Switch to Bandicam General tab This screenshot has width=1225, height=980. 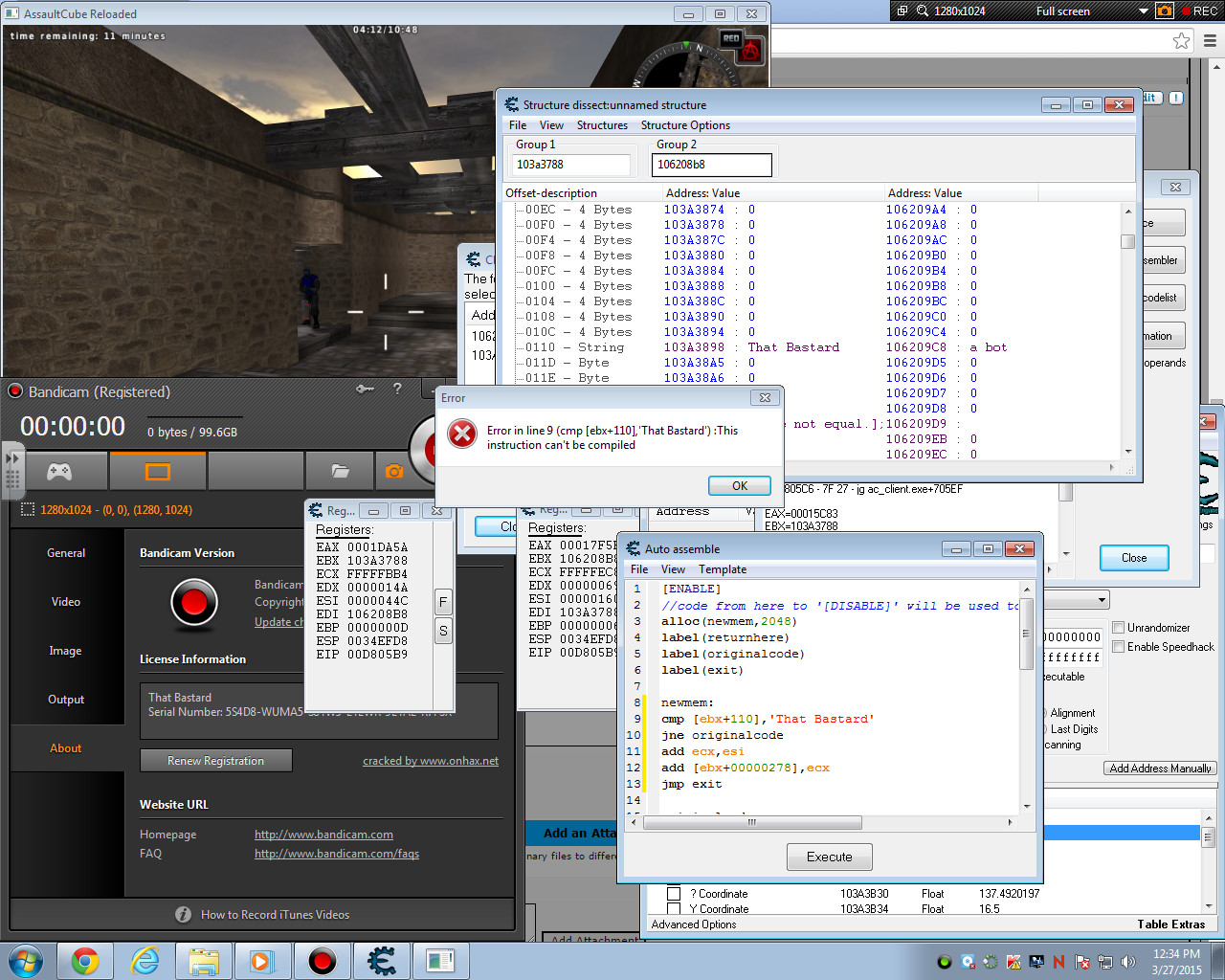click(66, 553)
